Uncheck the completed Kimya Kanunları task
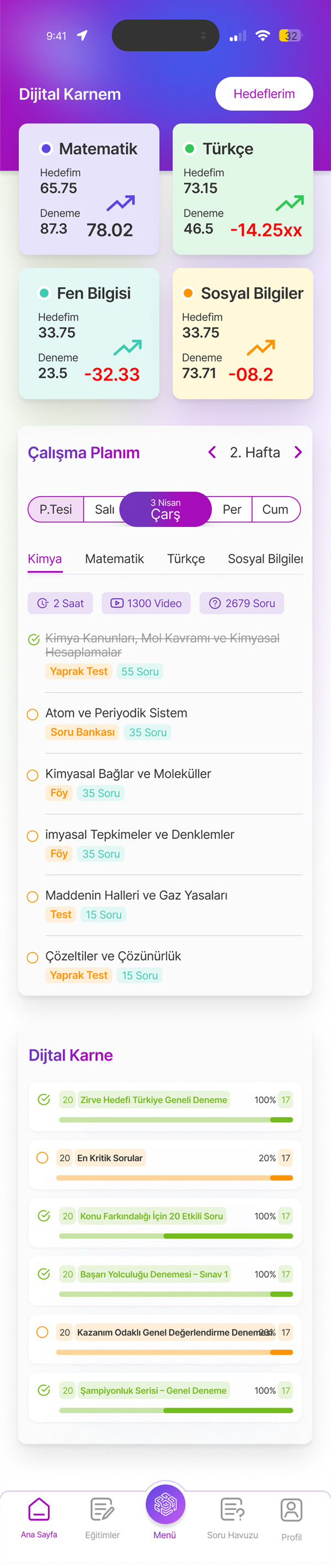 point(33,640)
